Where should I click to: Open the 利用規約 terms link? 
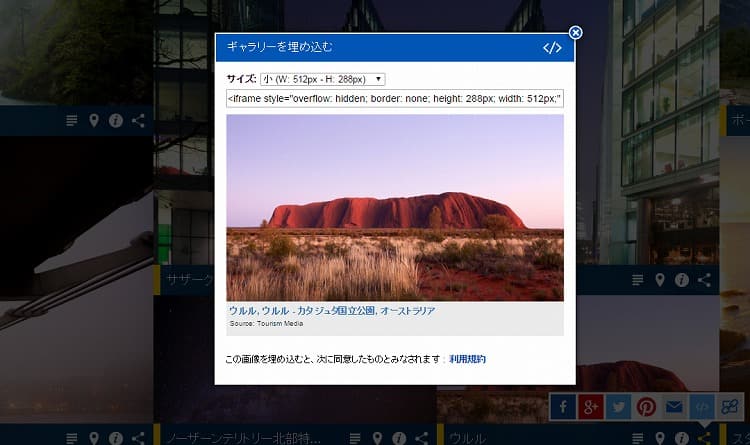(x=467, y=359)
